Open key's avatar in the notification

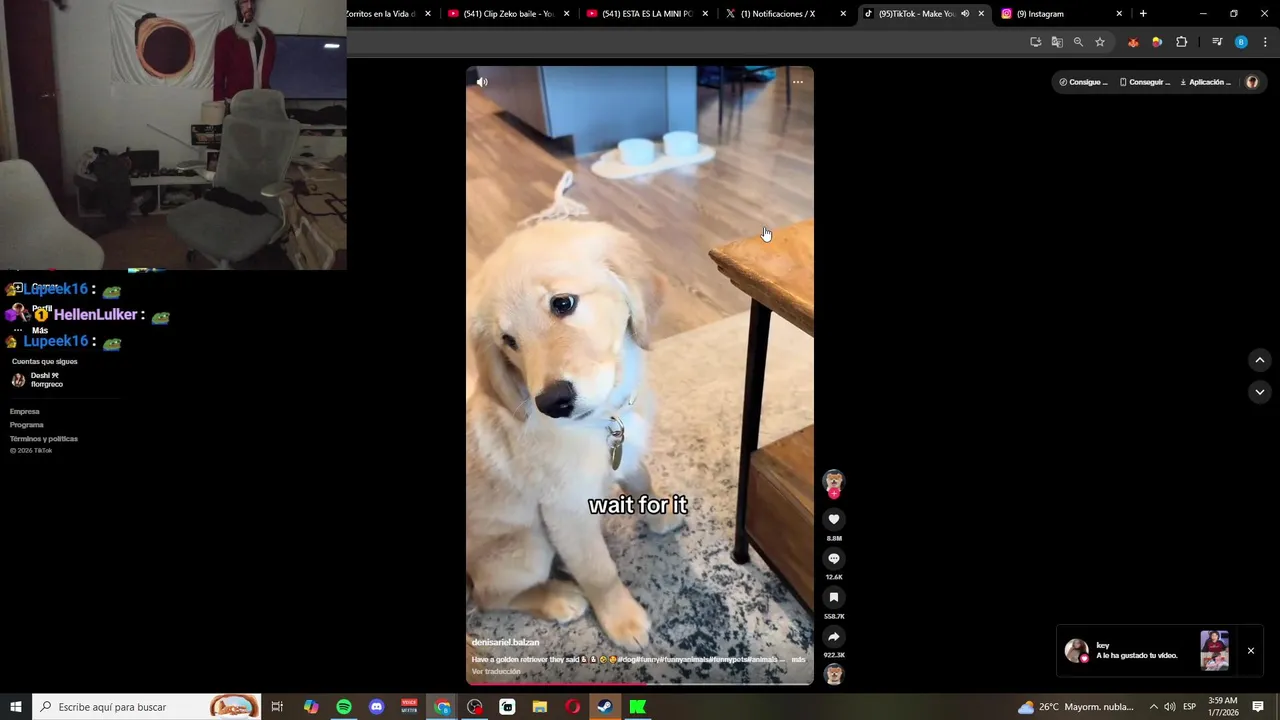[x=1076, y=651]
